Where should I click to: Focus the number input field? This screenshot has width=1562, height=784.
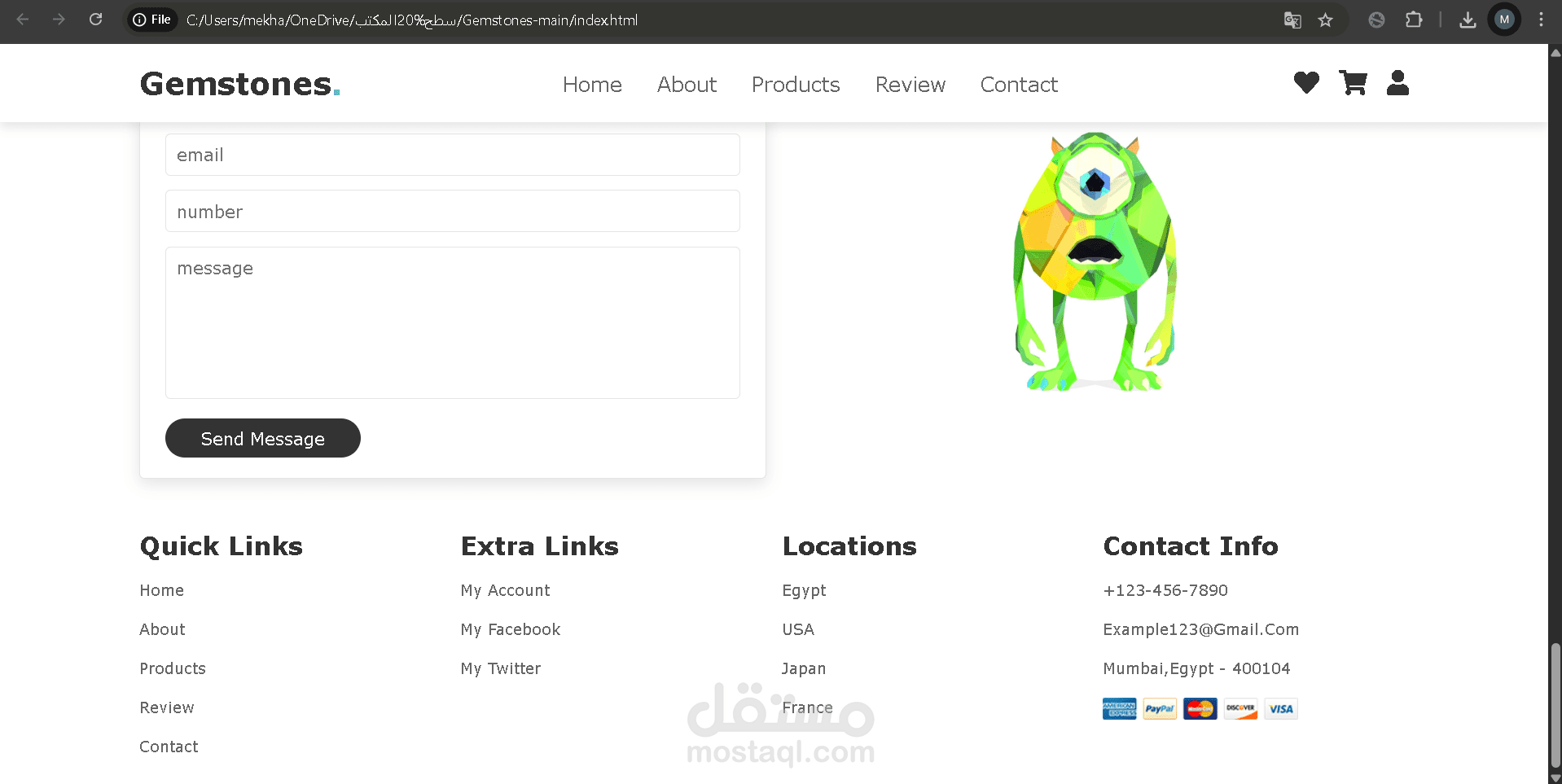tap(453, 211)
